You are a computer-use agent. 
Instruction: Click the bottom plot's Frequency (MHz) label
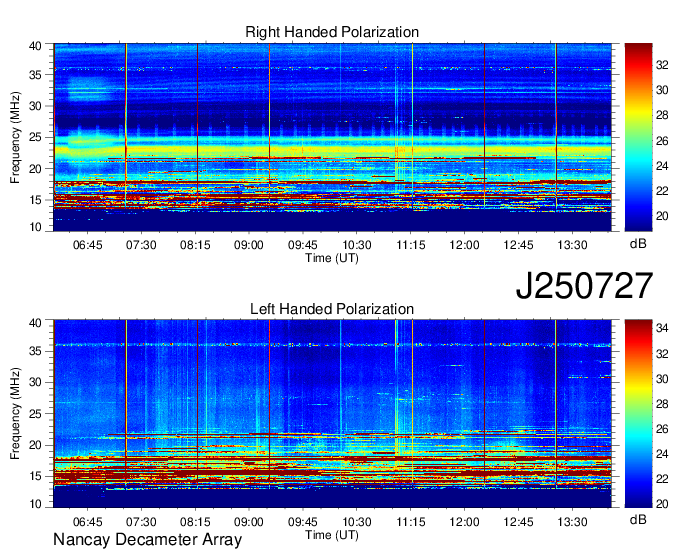pyautogui.click(x=15, y=414)
